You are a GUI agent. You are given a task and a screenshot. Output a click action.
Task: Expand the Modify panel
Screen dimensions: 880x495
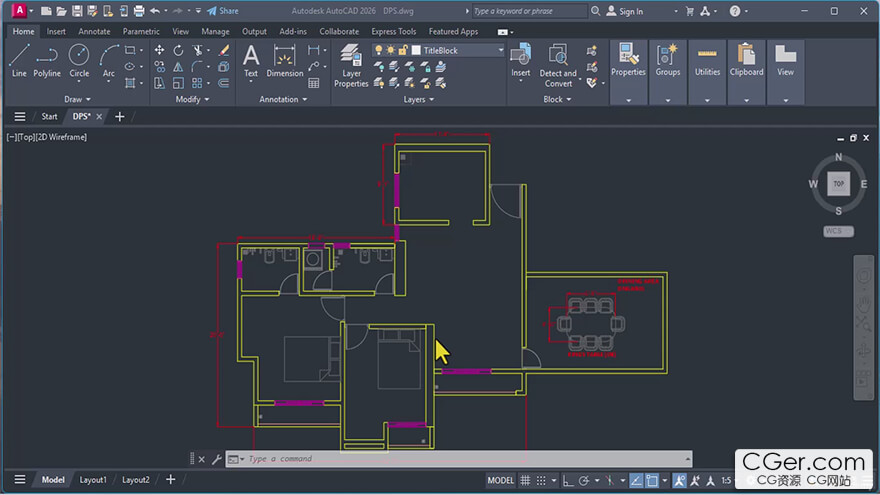click(192, 99)
